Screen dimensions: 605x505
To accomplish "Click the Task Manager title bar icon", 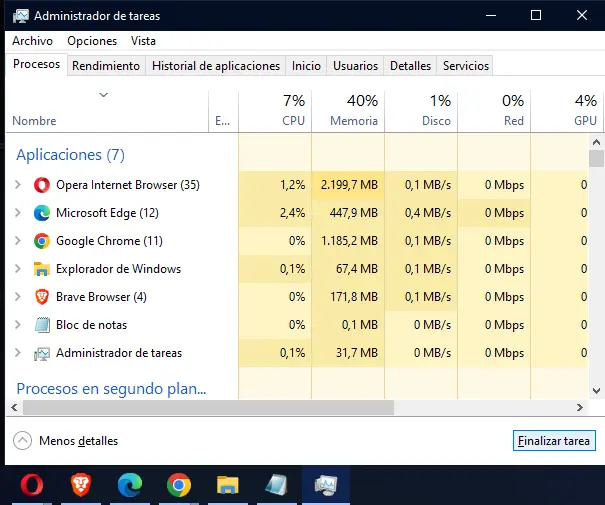I will (20, 16).
